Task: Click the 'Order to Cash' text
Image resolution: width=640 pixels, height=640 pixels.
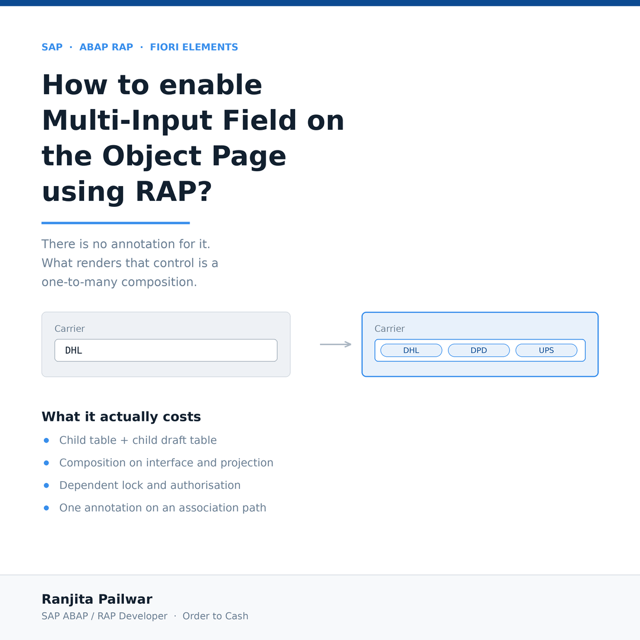Action: (215, 616)
